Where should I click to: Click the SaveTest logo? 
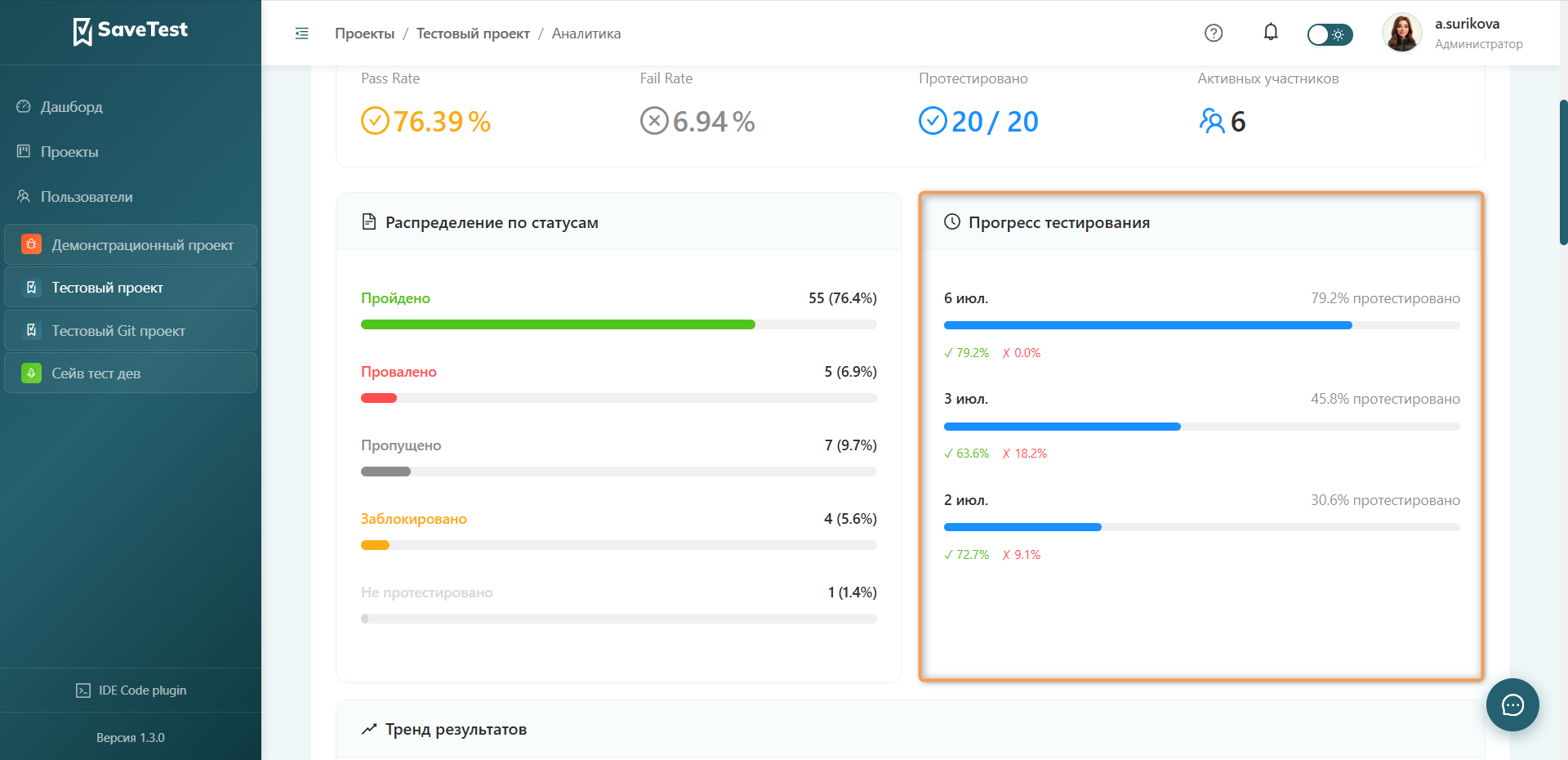(131, 31)
